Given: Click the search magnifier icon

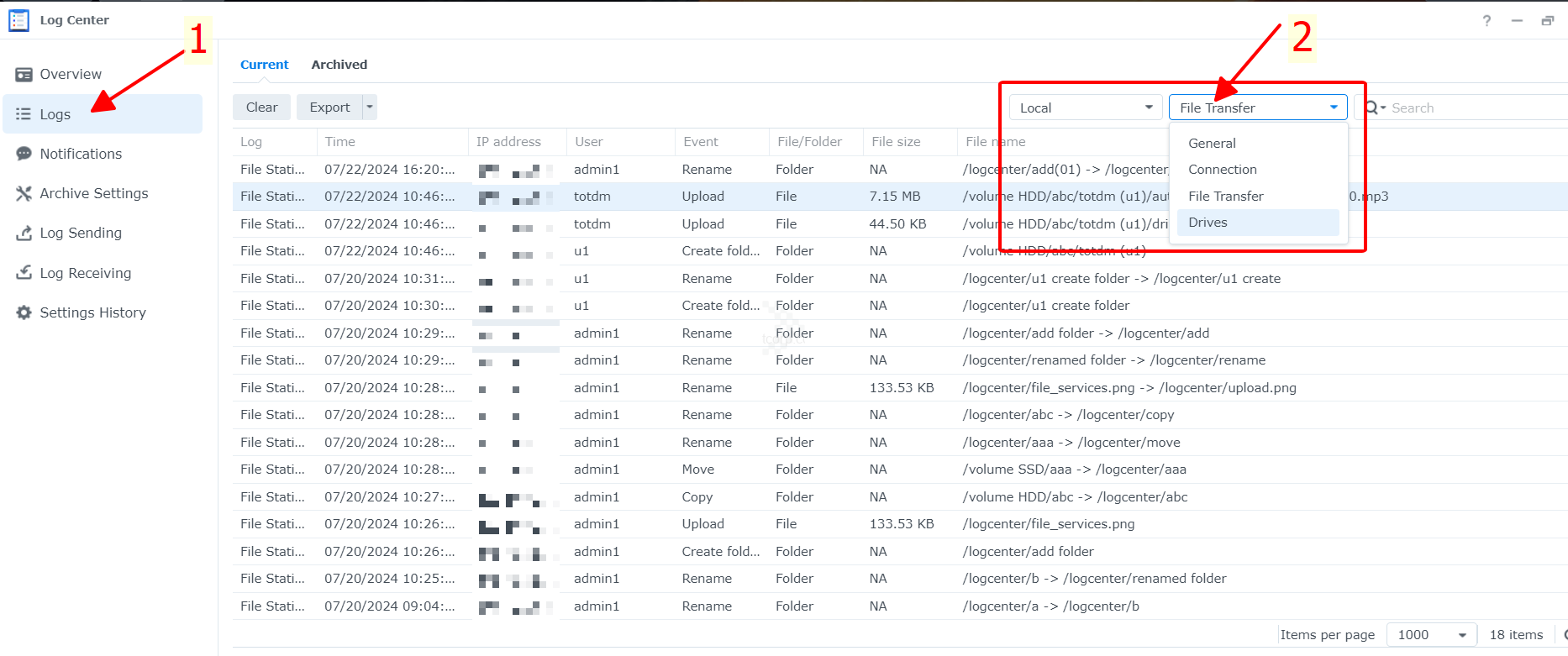Looking at the screenshot, I should pos(1372,108).
